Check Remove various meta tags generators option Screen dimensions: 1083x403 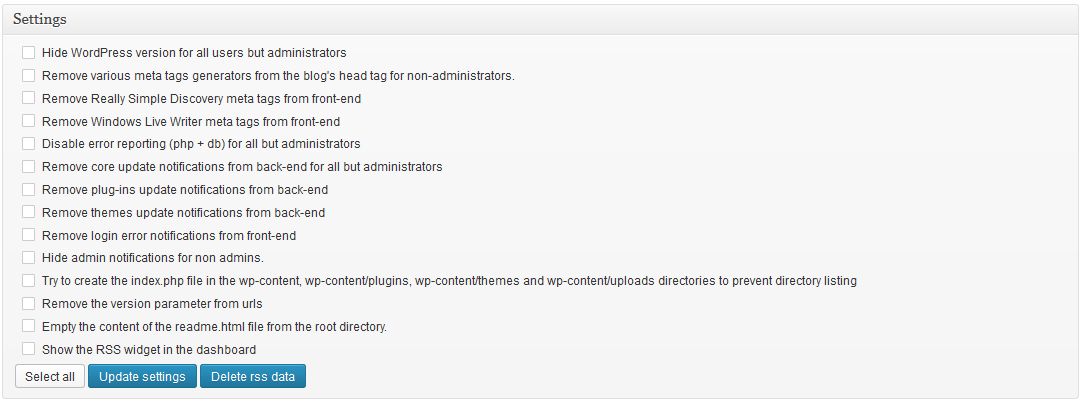[28, 75]
